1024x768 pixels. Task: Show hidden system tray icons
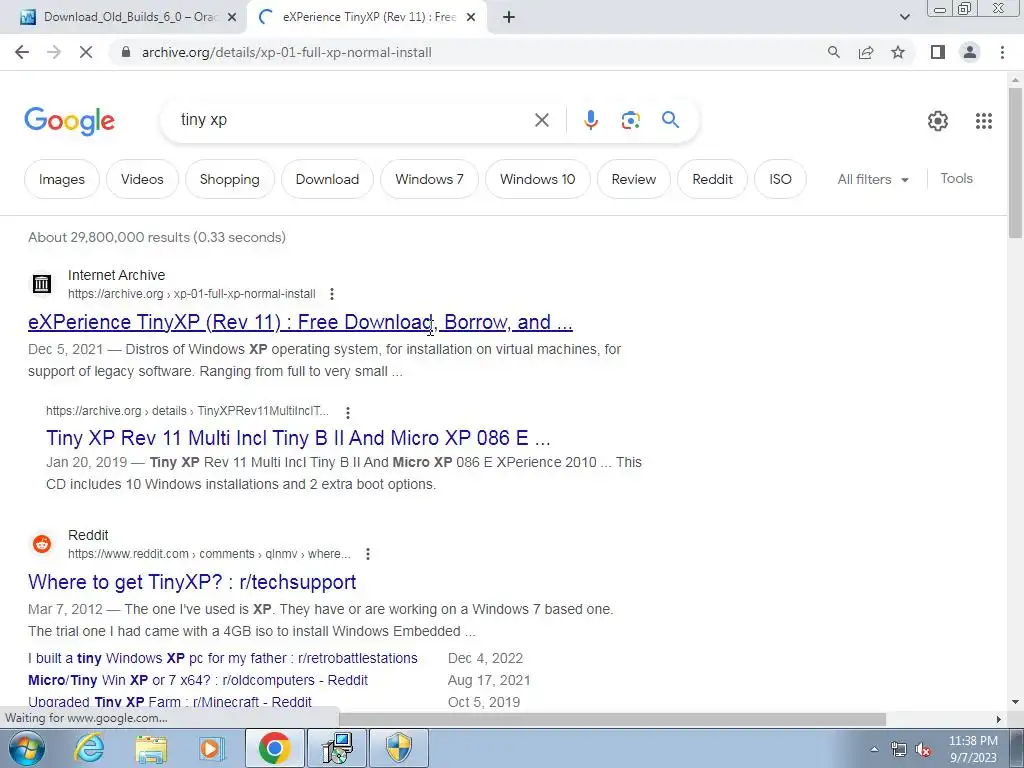click(874, 749)
